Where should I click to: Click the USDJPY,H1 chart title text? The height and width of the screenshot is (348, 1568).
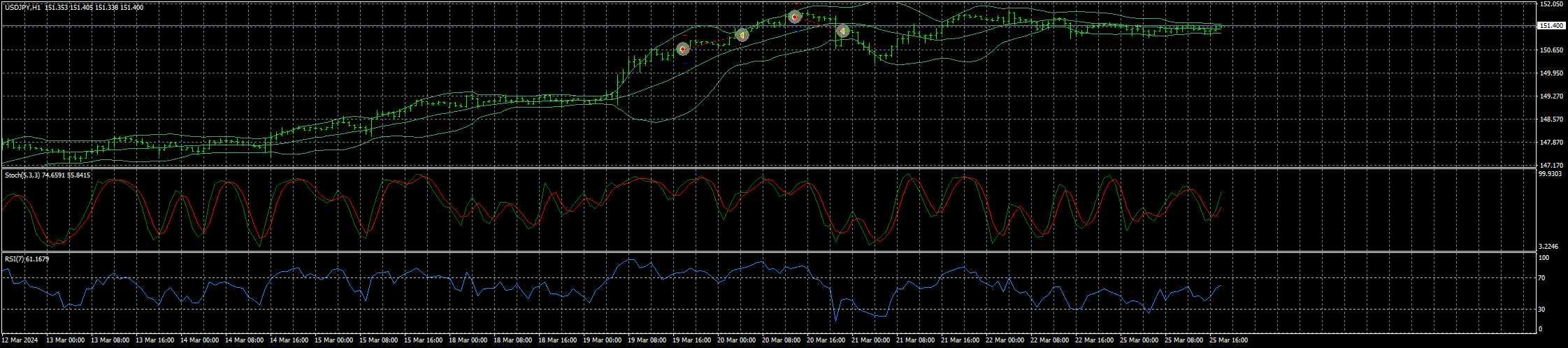coord(22,7)
